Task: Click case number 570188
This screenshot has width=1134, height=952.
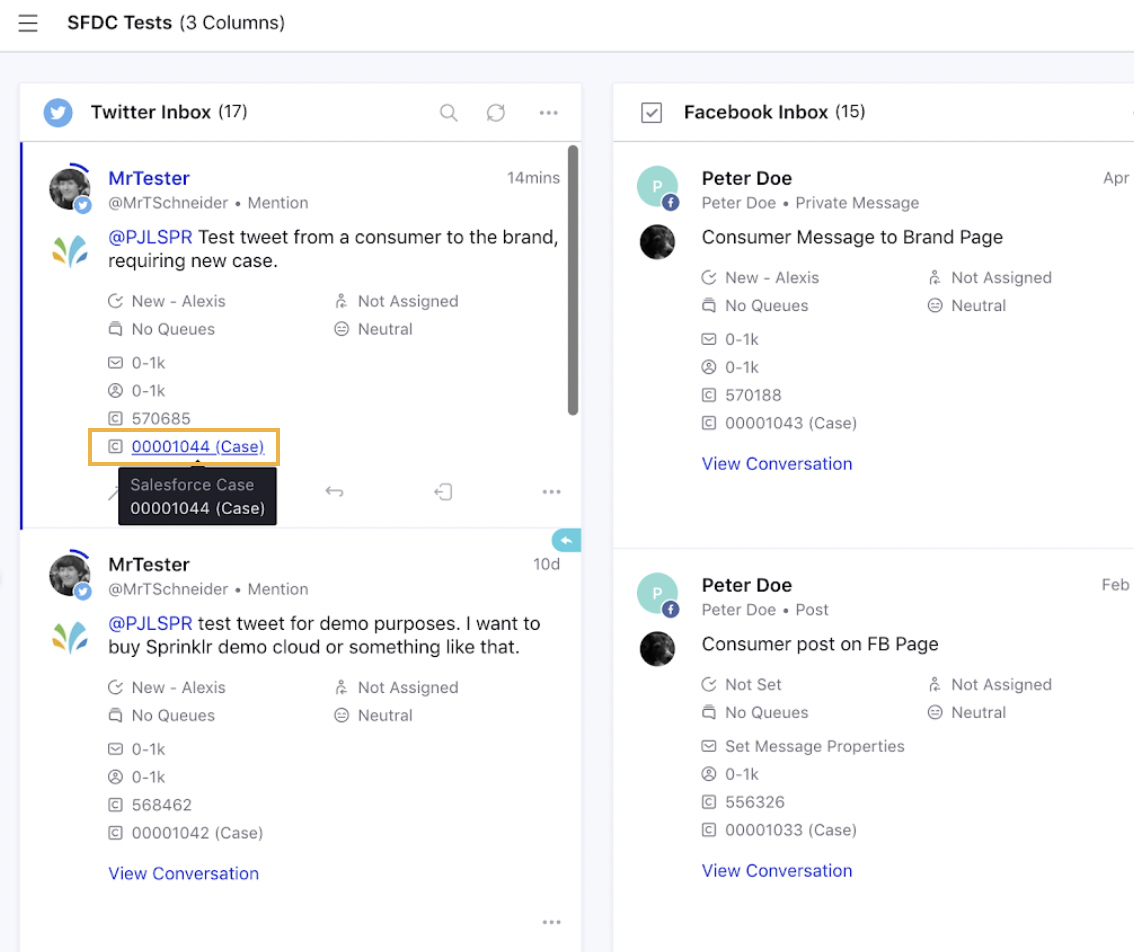Action: point(753,396)
